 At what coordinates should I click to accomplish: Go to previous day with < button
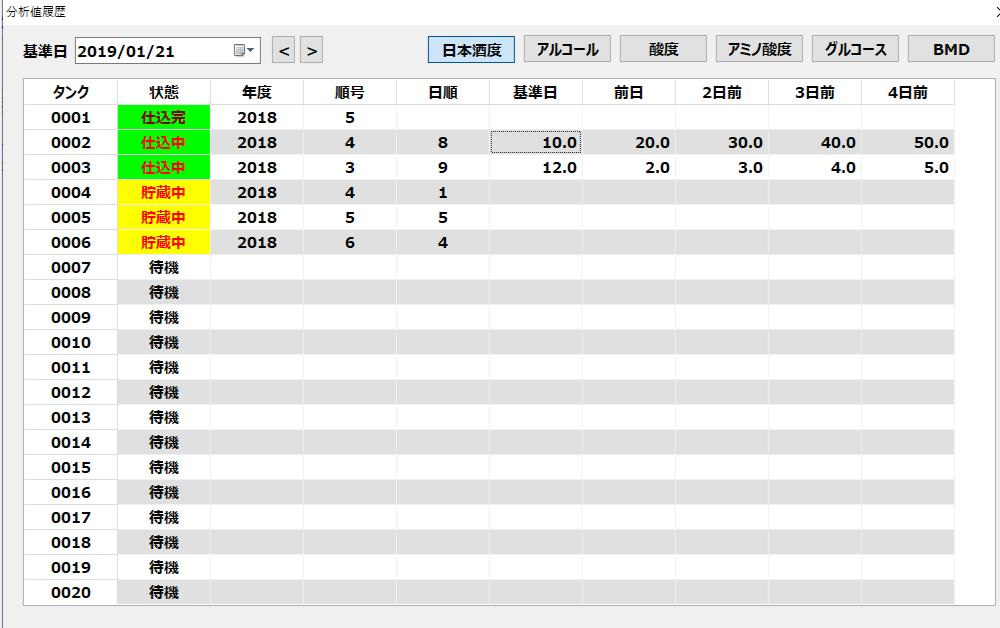pyautogui.click(x=284, y=50)
